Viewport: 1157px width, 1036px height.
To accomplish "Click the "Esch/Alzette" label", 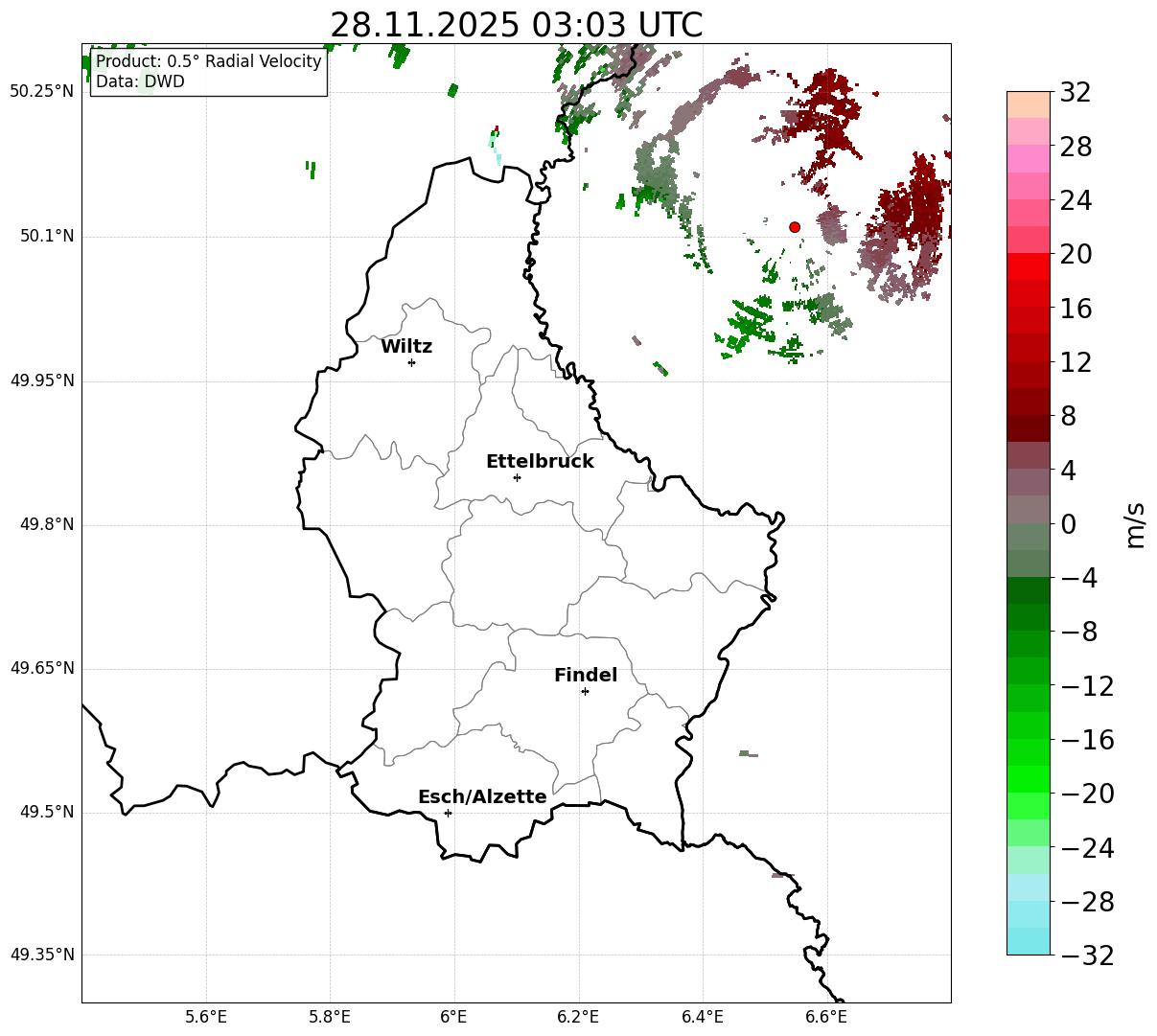I will pyautogui.click(x=482, y=797).
